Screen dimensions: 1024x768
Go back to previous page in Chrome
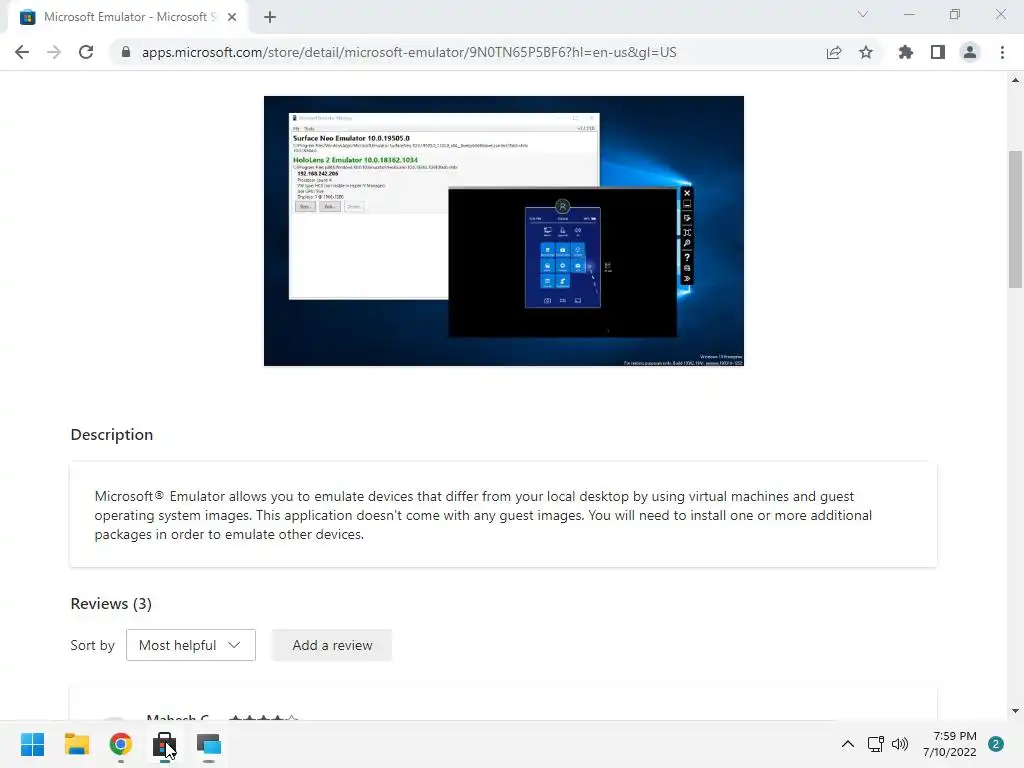[x=22, y=52]
